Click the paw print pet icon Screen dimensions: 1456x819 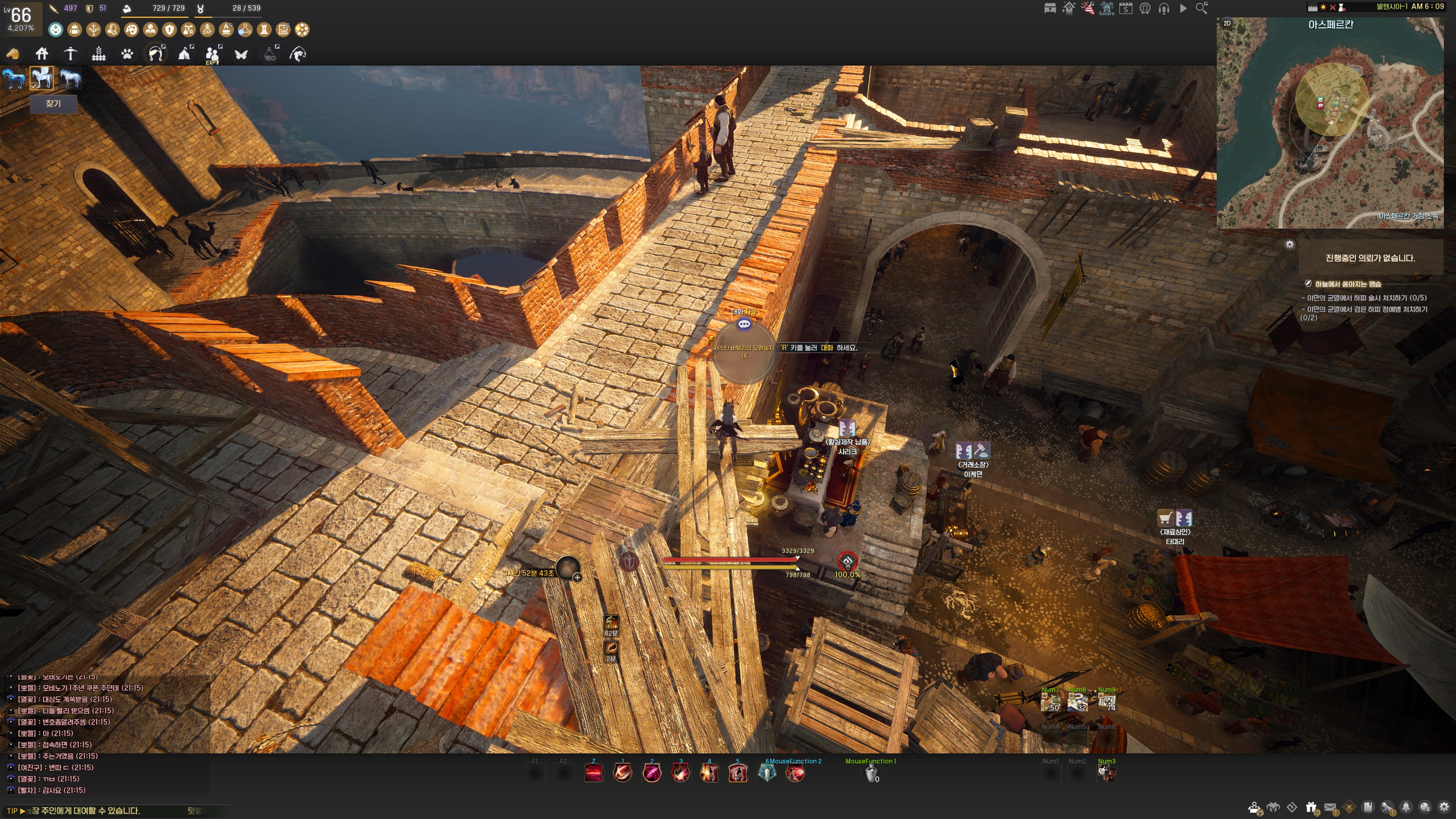[x=127, y=54]
